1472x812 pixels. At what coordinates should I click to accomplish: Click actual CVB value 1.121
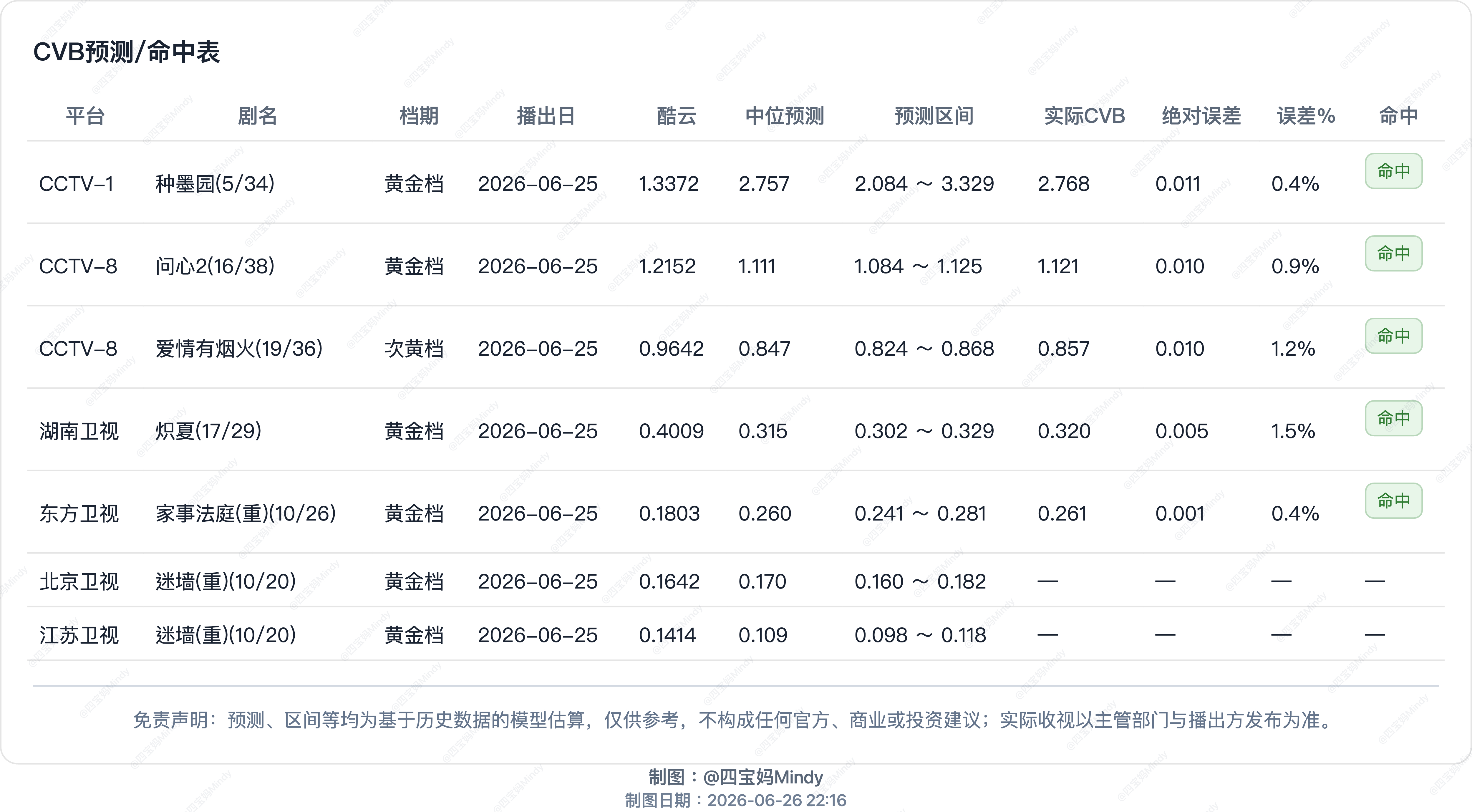tap(1058, 266)
